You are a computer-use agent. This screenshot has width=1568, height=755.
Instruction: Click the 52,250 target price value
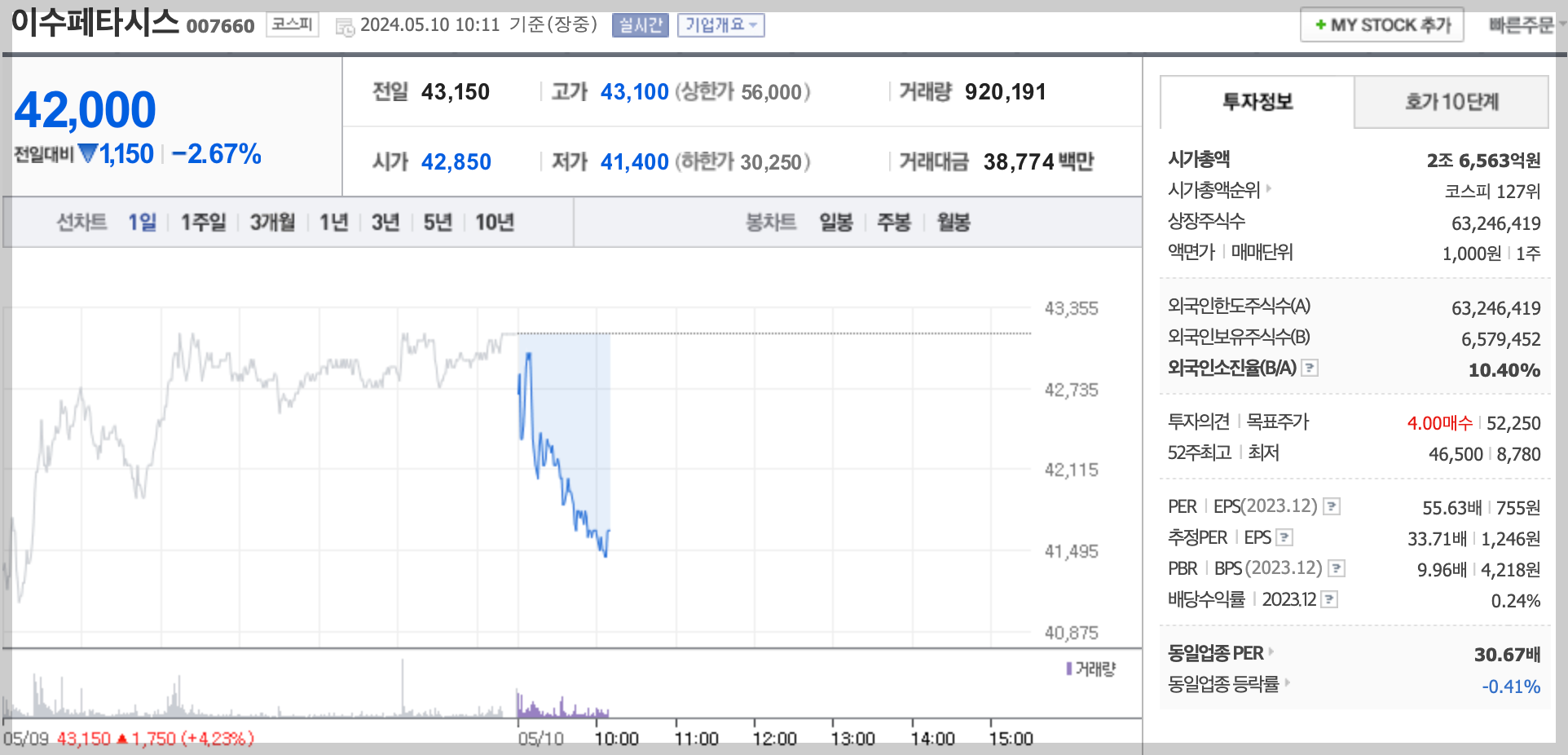[1513, 423]
